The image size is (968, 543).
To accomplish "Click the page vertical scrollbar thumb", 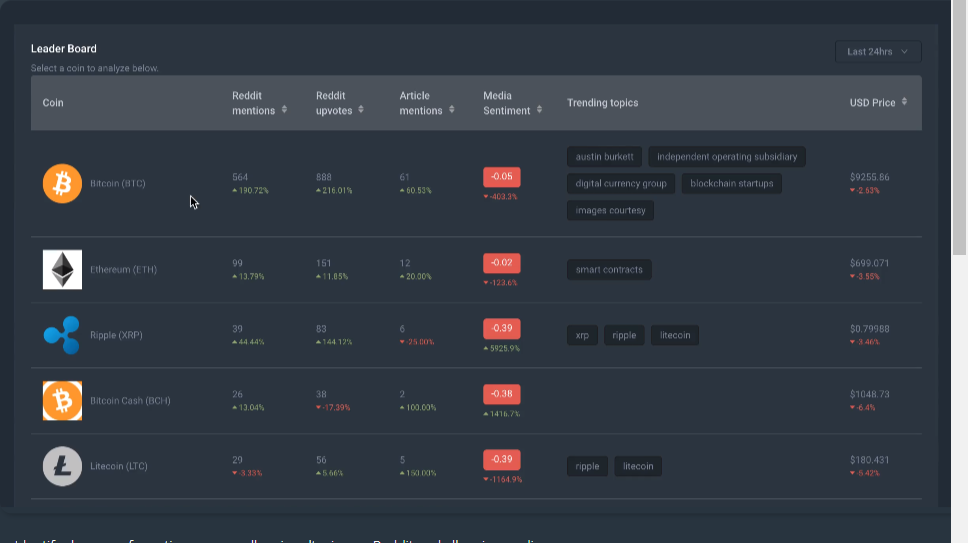I will tap(959, 127).
